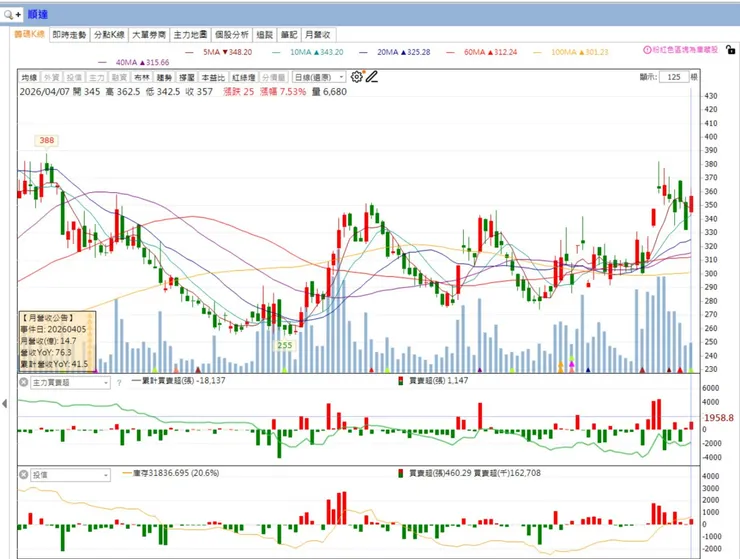Click the 漲幅 7.53% value
Viewport: 740px width, 559px height.
pyautogui.click(x=283, y=92)
